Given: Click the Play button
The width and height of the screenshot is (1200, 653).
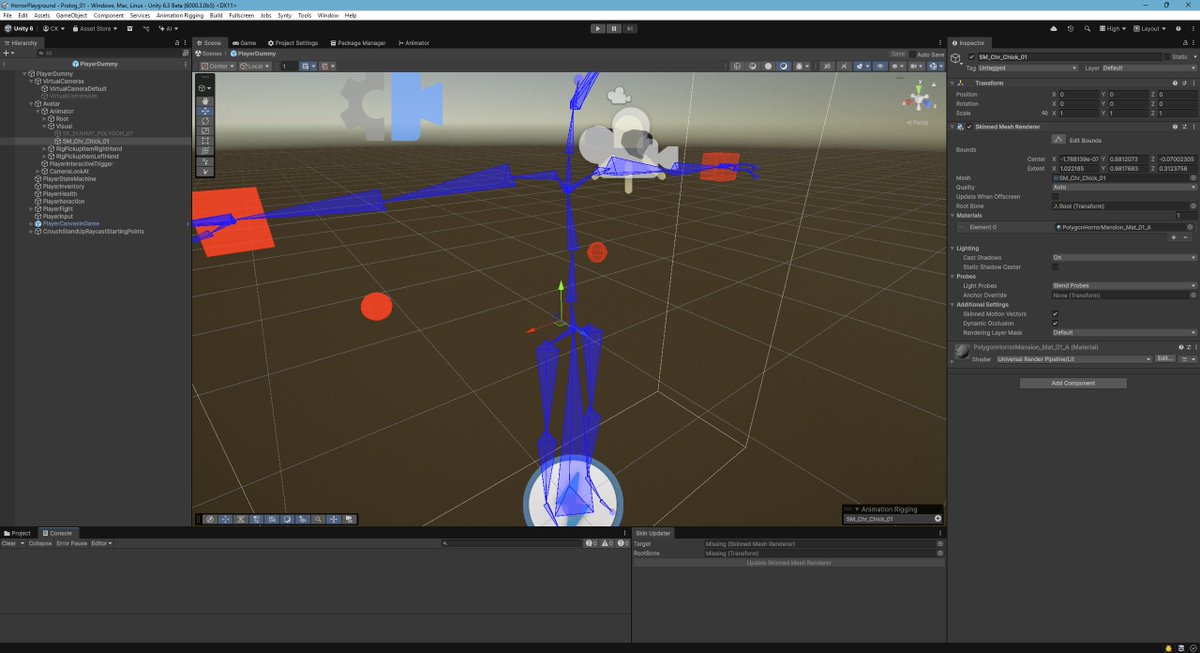Looking at the screenshot, I should click(598, 29).
